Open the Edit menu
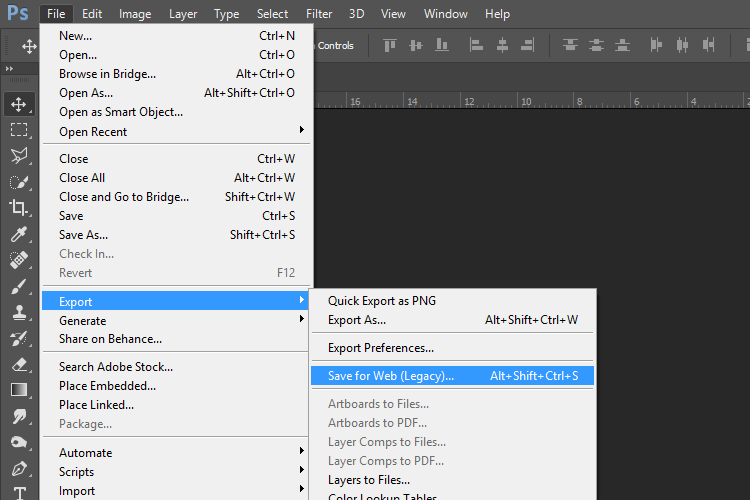 [92, 14]
